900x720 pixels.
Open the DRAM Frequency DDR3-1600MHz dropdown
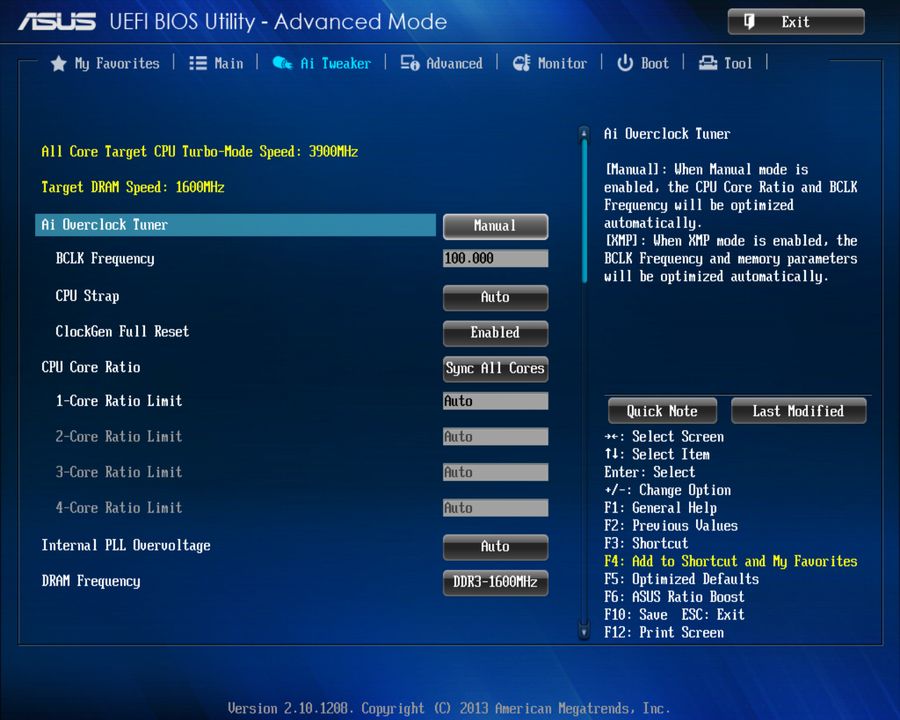(495, 582)
